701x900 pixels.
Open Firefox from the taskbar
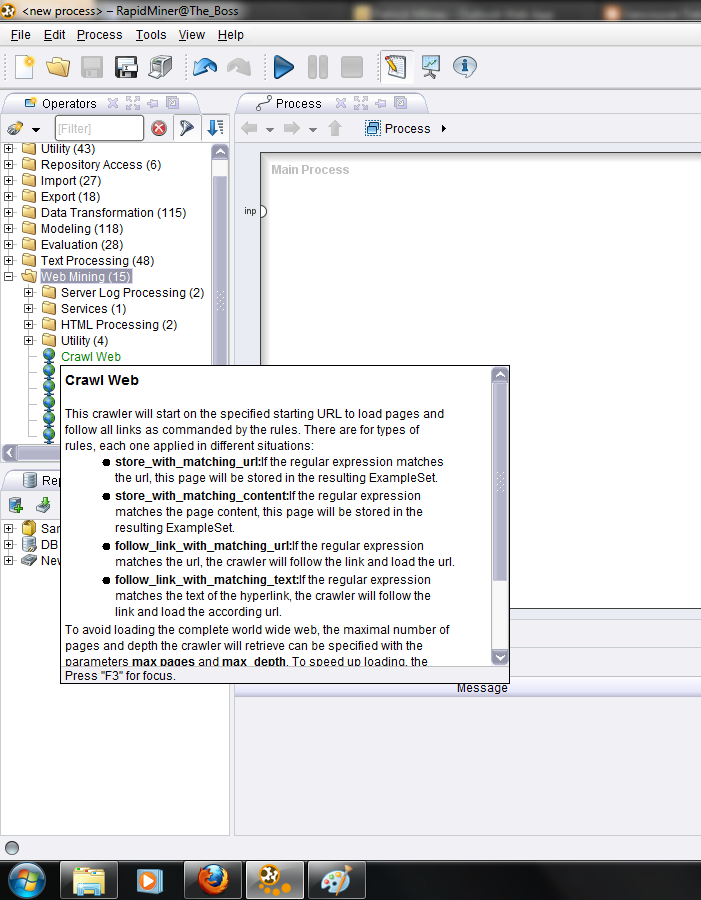point(213,880)
